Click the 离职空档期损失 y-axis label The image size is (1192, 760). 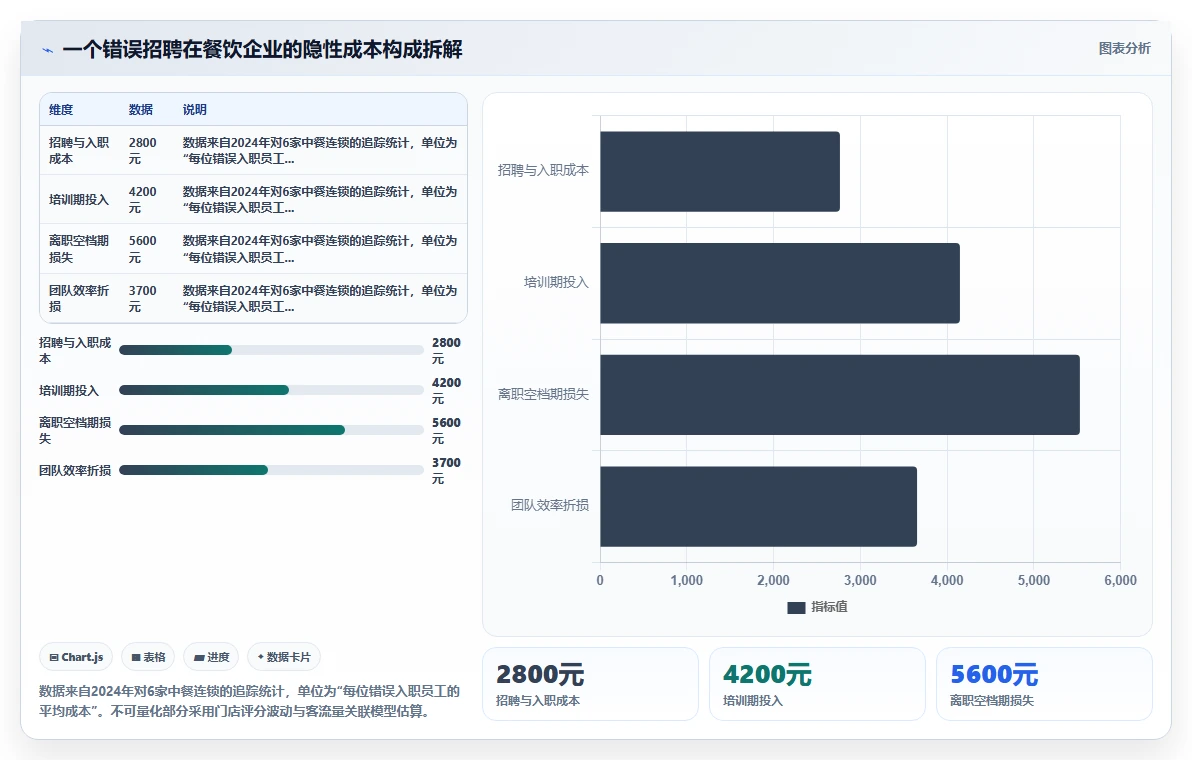(x=543, y=394)
